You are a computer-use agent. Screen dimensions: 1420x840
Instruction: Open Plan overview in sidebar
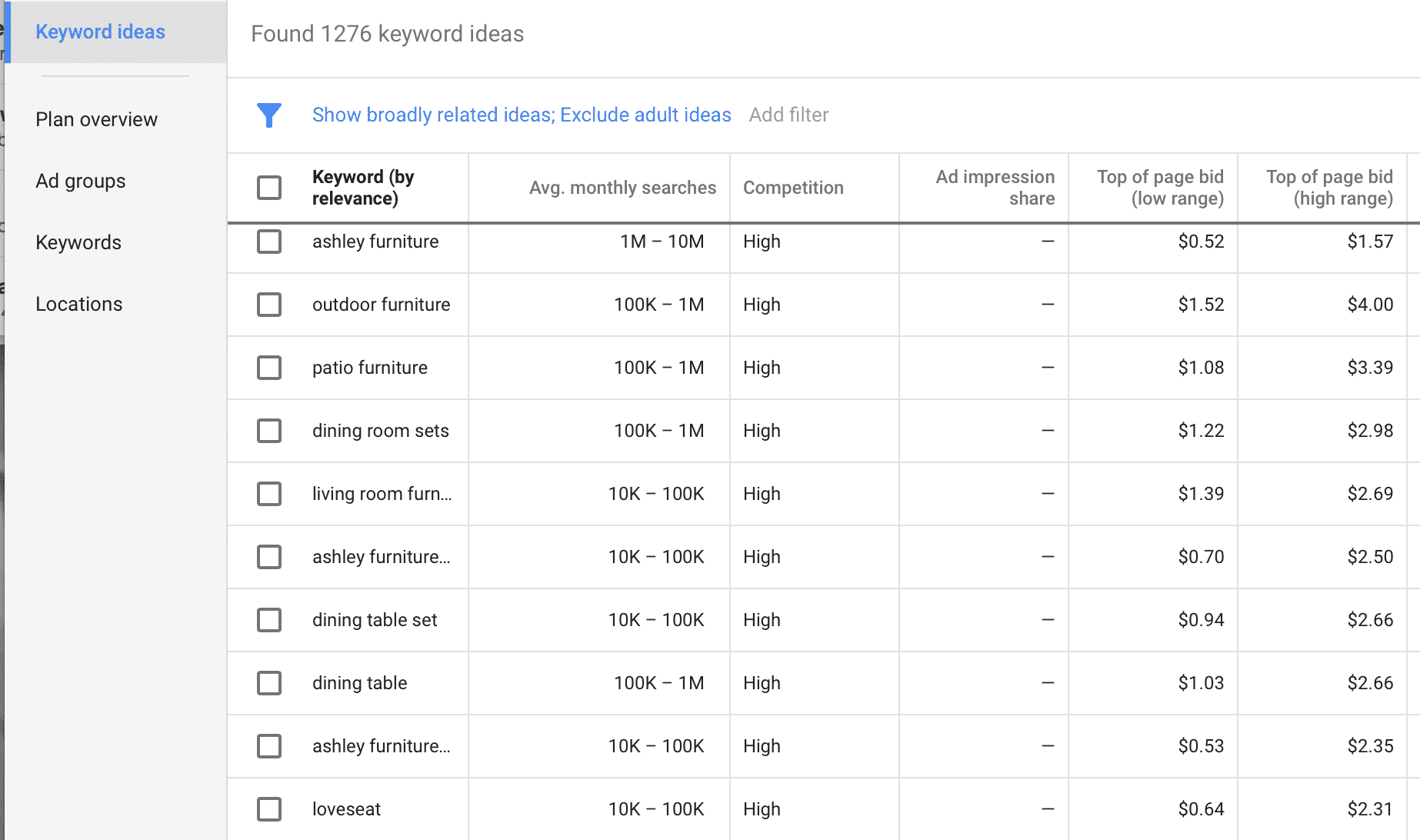(x=96, y=119)
